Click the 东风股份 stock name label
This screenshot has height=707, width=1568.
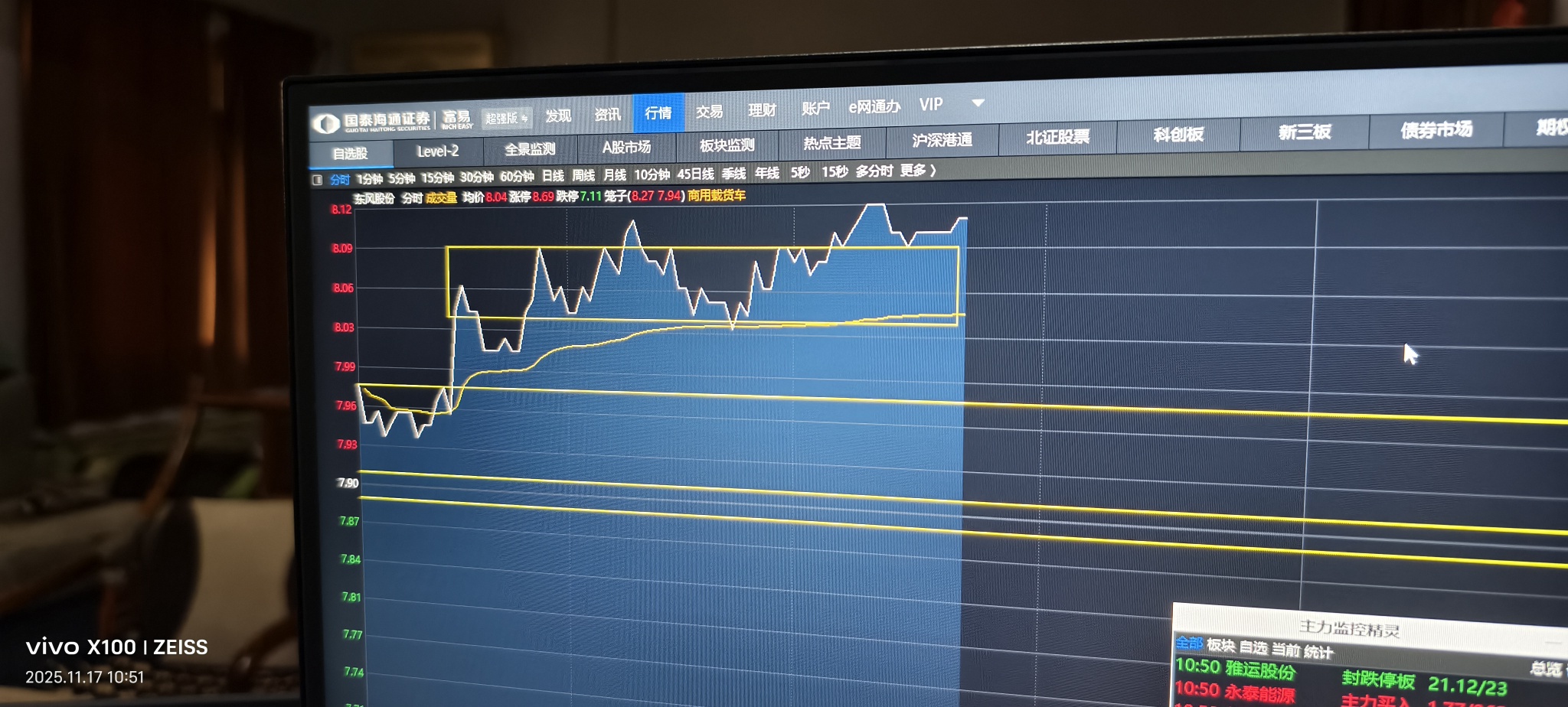pyautogui.click(x=374, y=198)
